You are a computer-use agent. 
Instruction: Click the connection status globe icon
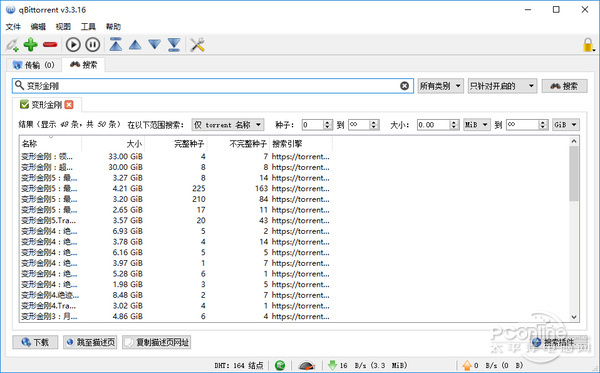280,365
